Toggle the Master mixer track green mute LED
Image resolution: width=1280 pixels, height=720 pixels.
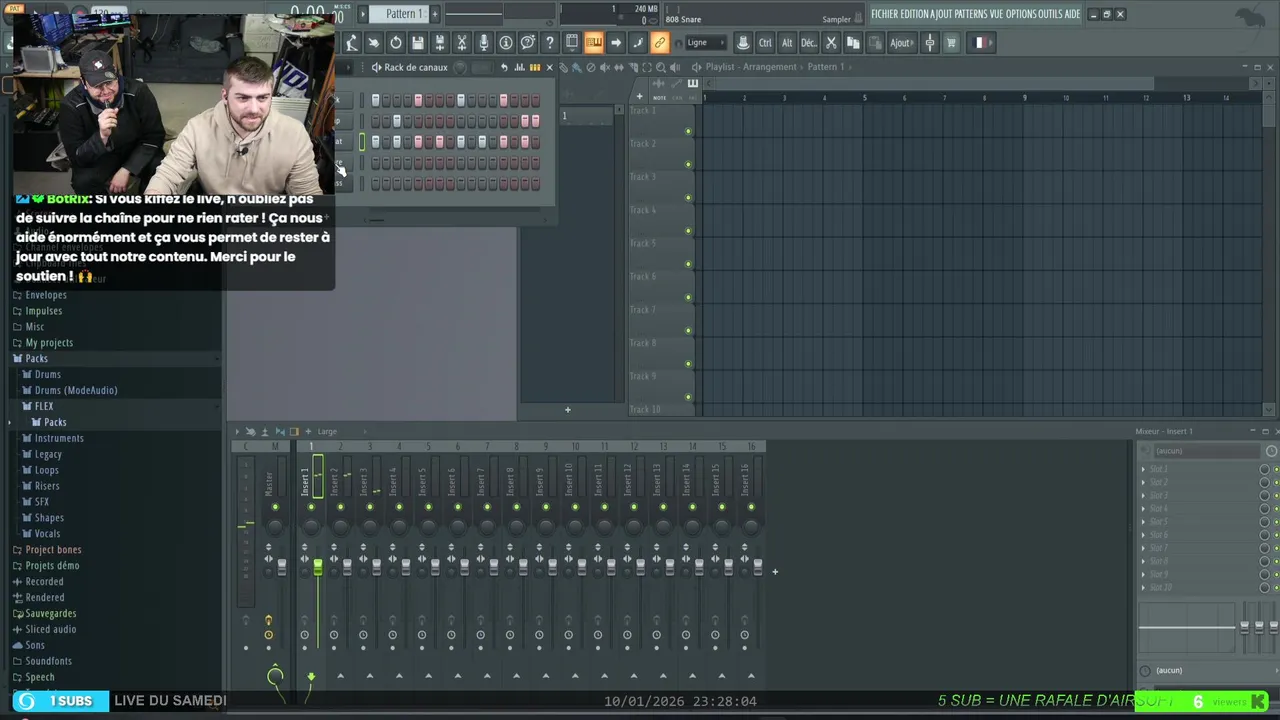click(x=275, y=507)
